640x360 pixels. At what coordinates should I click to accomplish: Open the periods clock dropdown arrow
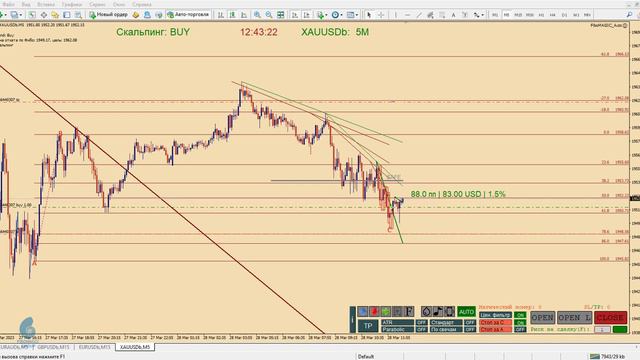click(x=342, y=15)
